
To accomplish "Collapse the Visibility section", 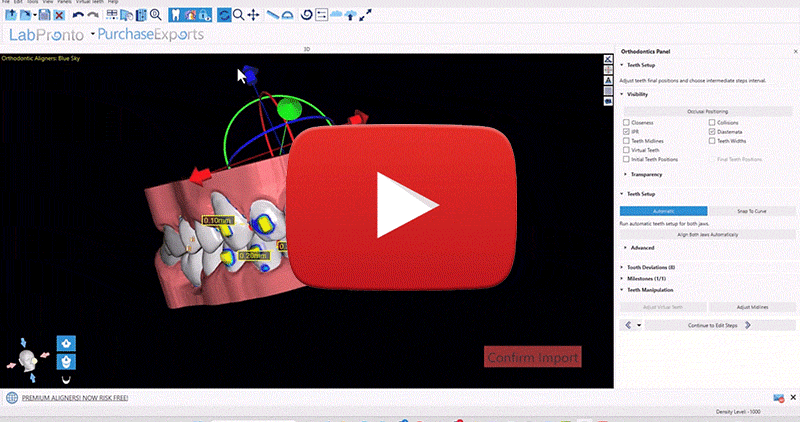I will pos(634,94).
